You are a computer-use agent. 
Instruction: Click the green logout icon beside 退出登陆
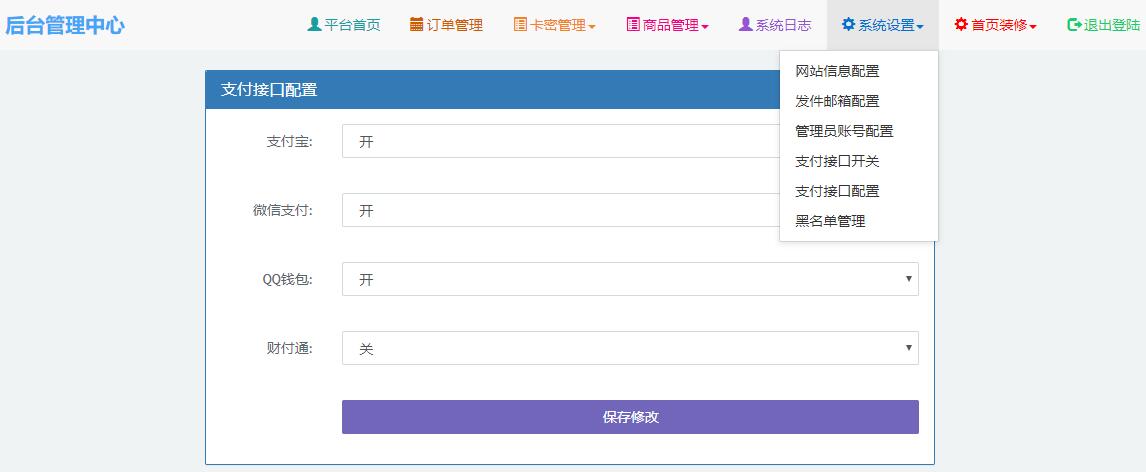(1074, 24)
